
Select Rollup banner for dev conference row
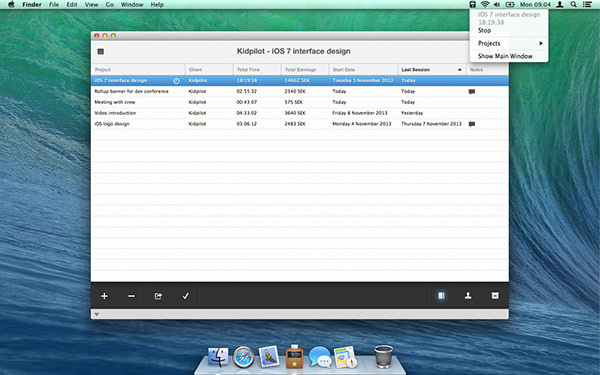(300, 91)
